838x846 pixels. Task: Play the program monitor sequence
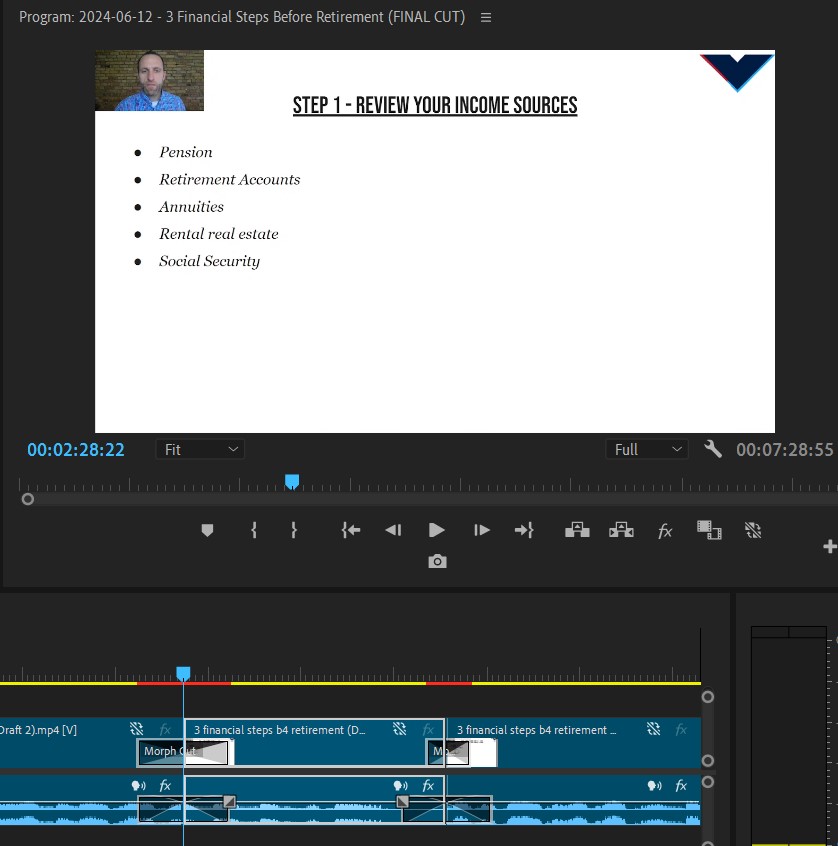tap(436, 530)
